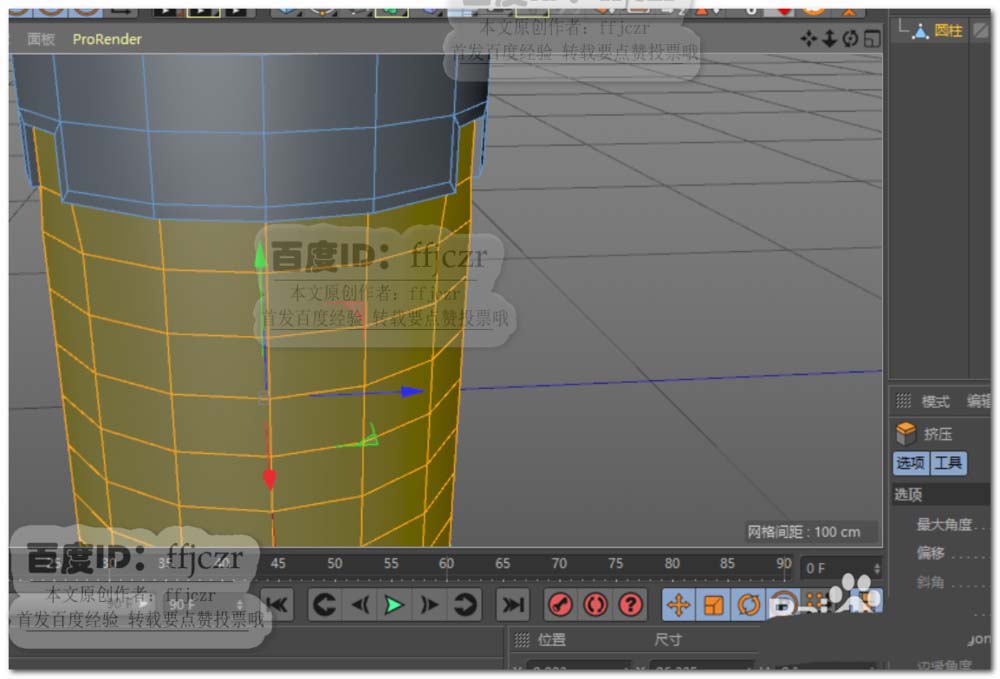Open the 面板 viewport menu
Viewport: 1000px width, 679px height.
pyautogui.click(x=41, y=39)
